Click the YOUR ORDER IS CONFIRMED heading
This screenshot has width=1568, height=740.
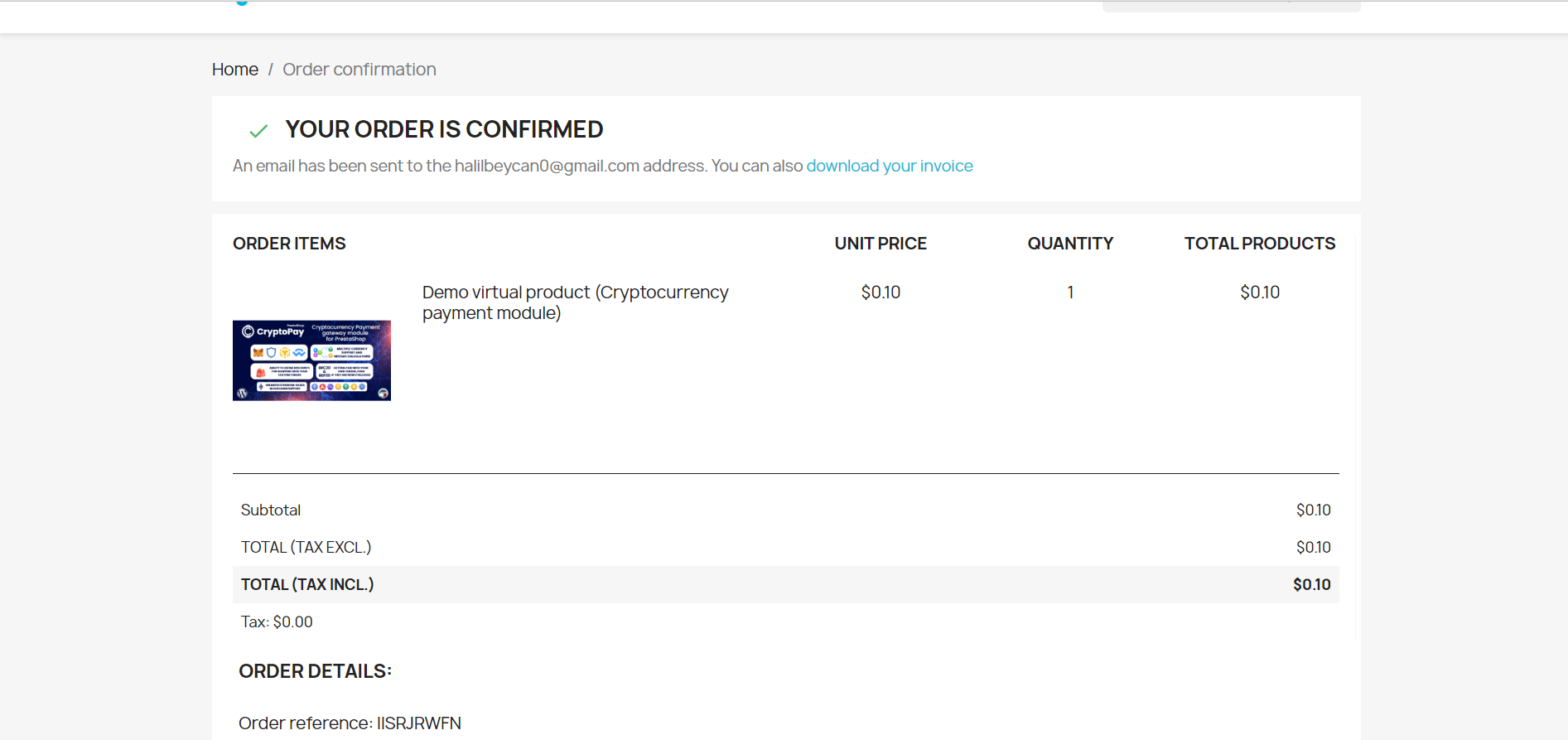444,129
